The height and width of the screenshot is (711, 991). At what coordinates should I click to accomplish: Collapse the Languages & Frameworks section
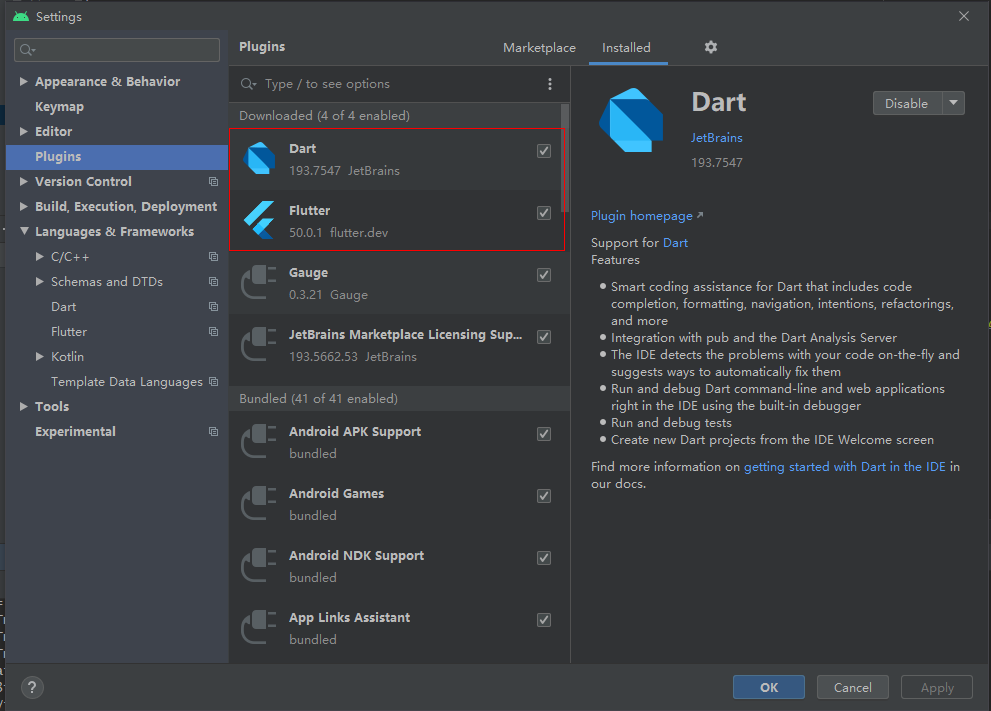(x=25, y=232)
